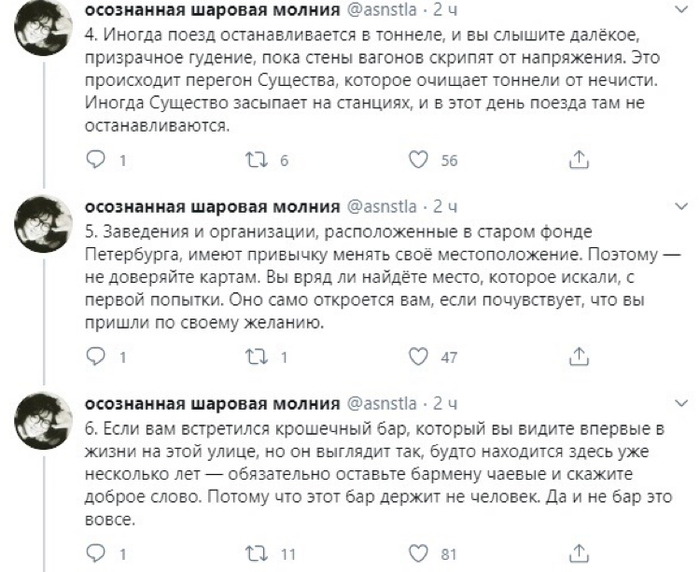Image resolution: width=700 pixels, height=572 pixels.
Task: Share tweet number 5 via share icon
Action: click(577, 356)
